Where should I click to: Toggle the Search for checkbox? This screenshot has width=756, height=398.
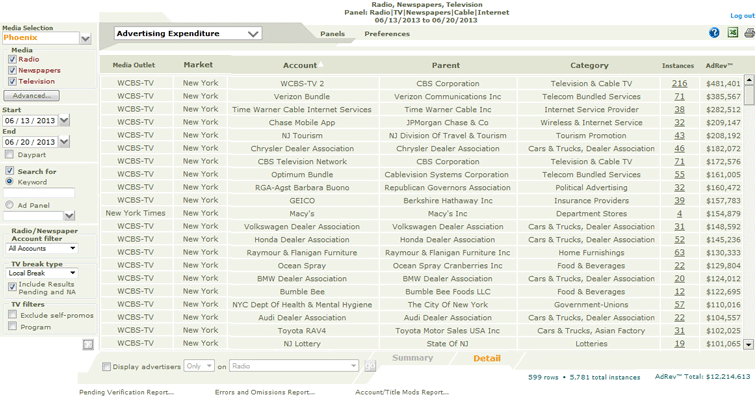click(x=9, y=171)
